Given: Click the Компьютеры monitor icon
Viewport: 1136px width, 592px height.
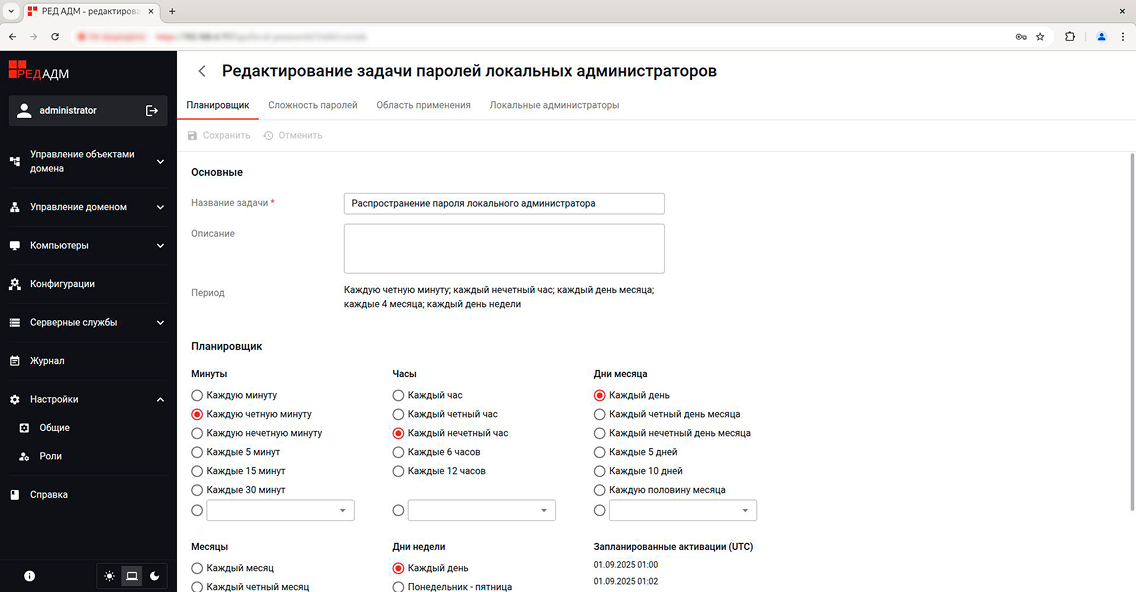Looking at the screenshot, I should (x=14, y=246).
